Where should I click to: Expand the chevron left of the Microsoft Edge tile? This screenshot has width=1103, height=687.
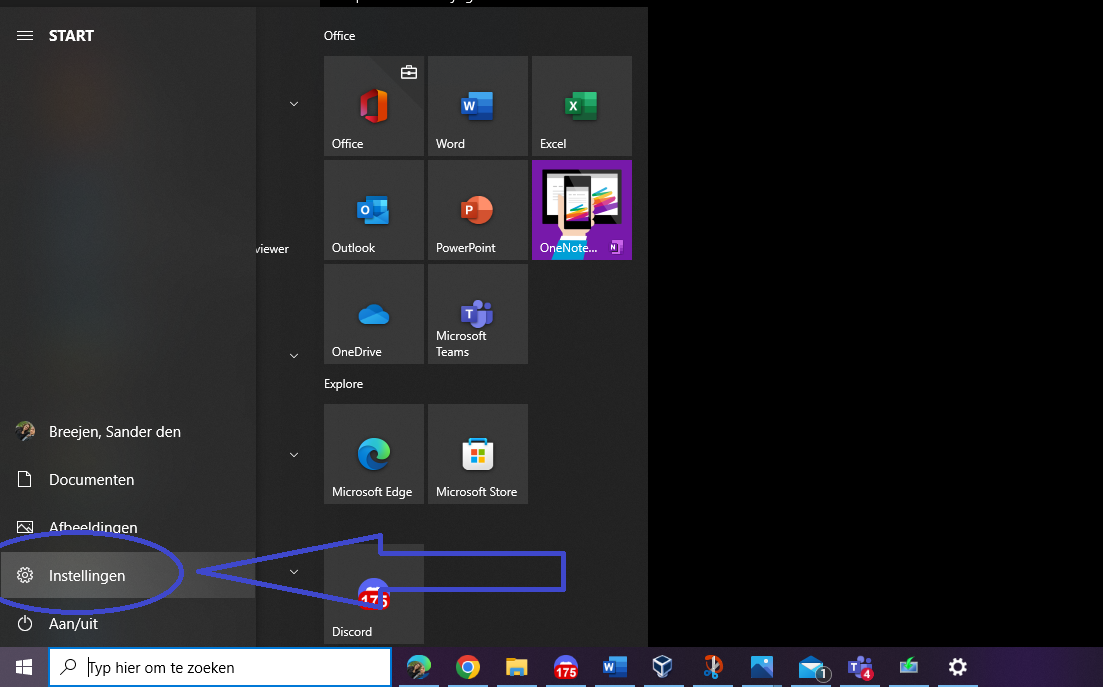tap(294, 455)
